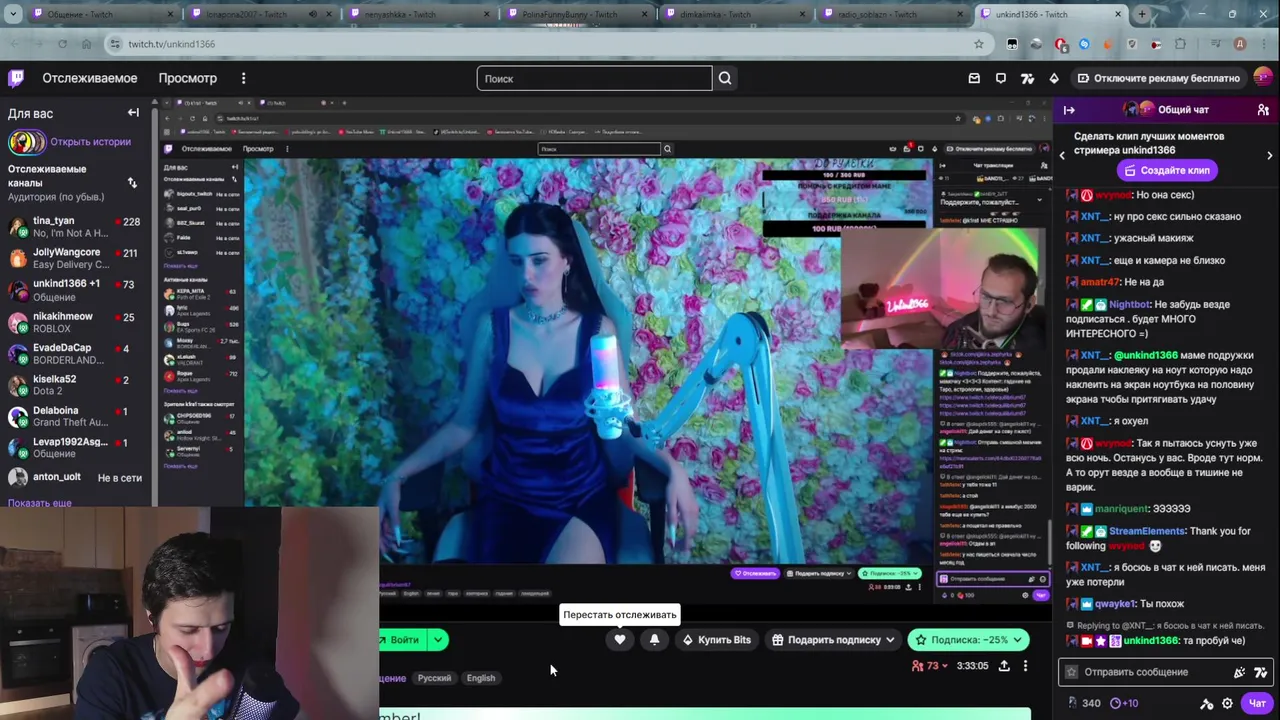Open the Chrome extensions puzzle icon

(1180, 44)
